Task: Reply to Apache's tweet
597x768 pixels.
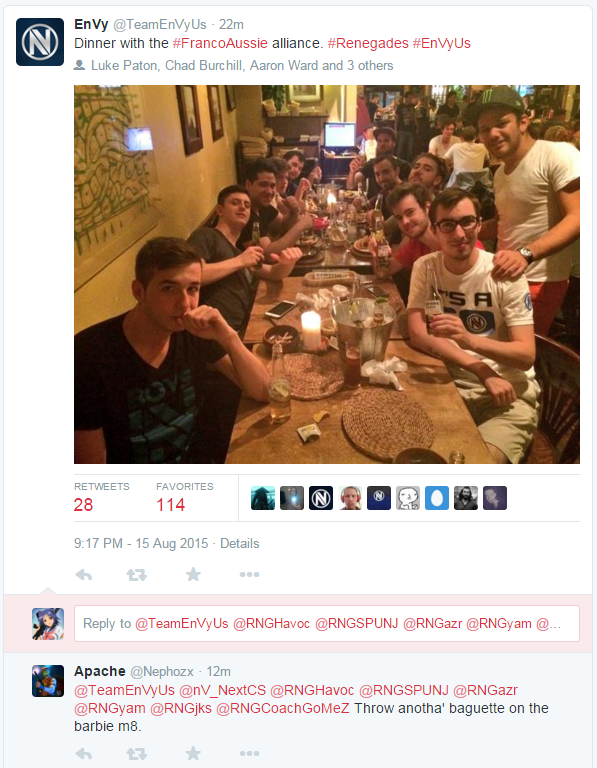Action: tap(84, 753)
